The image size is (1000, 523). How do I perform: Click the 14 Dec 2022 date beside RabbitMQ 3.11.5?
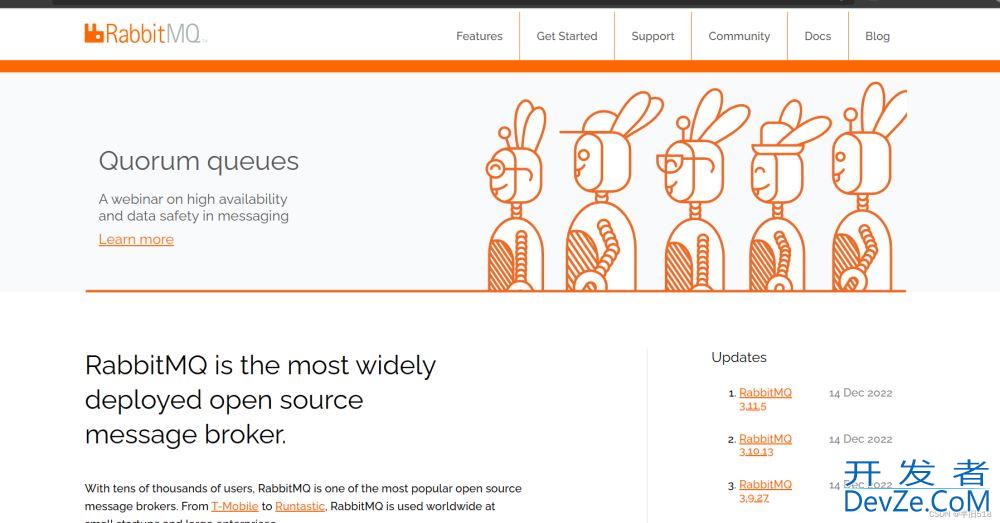pyautogui.click(x=860, y=393)
